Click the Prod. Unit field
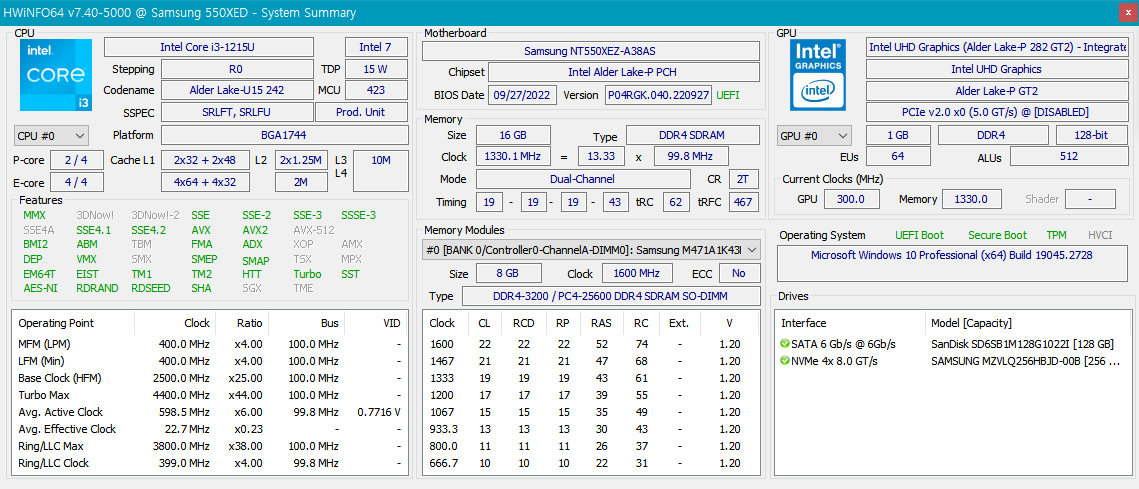 coord(361,112)
